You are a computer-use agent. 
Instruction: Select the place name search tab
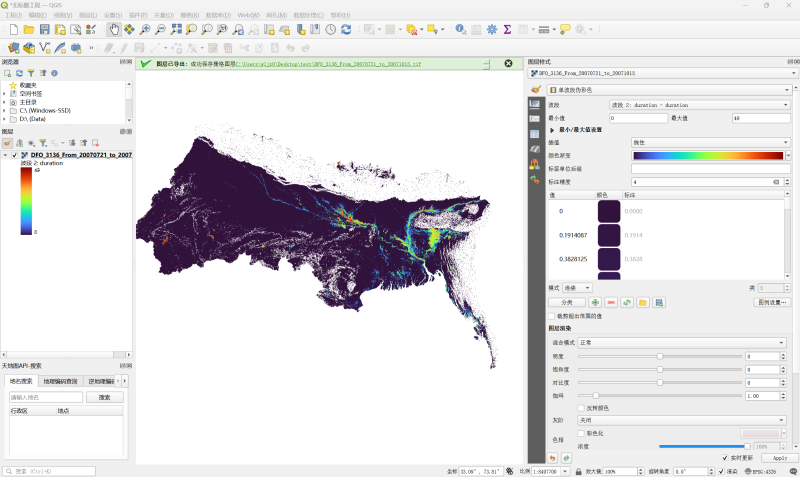point(21,381)
